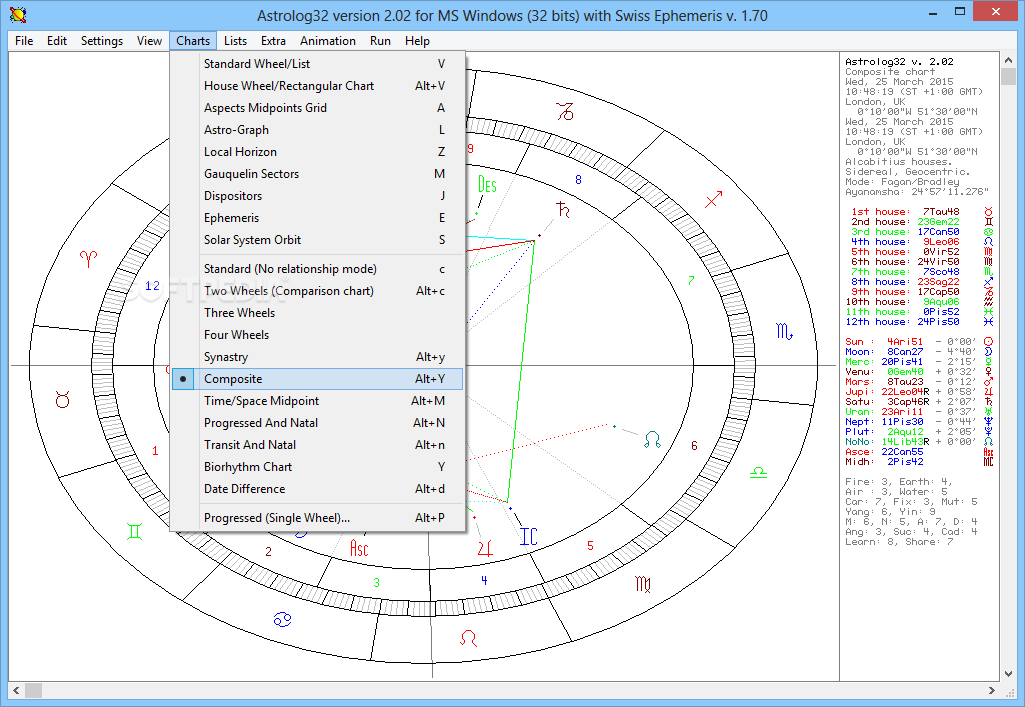This screenshot has height=707, width=1025.
Task: Click the Asc marker in chart
Action: [x=360, y=548]
